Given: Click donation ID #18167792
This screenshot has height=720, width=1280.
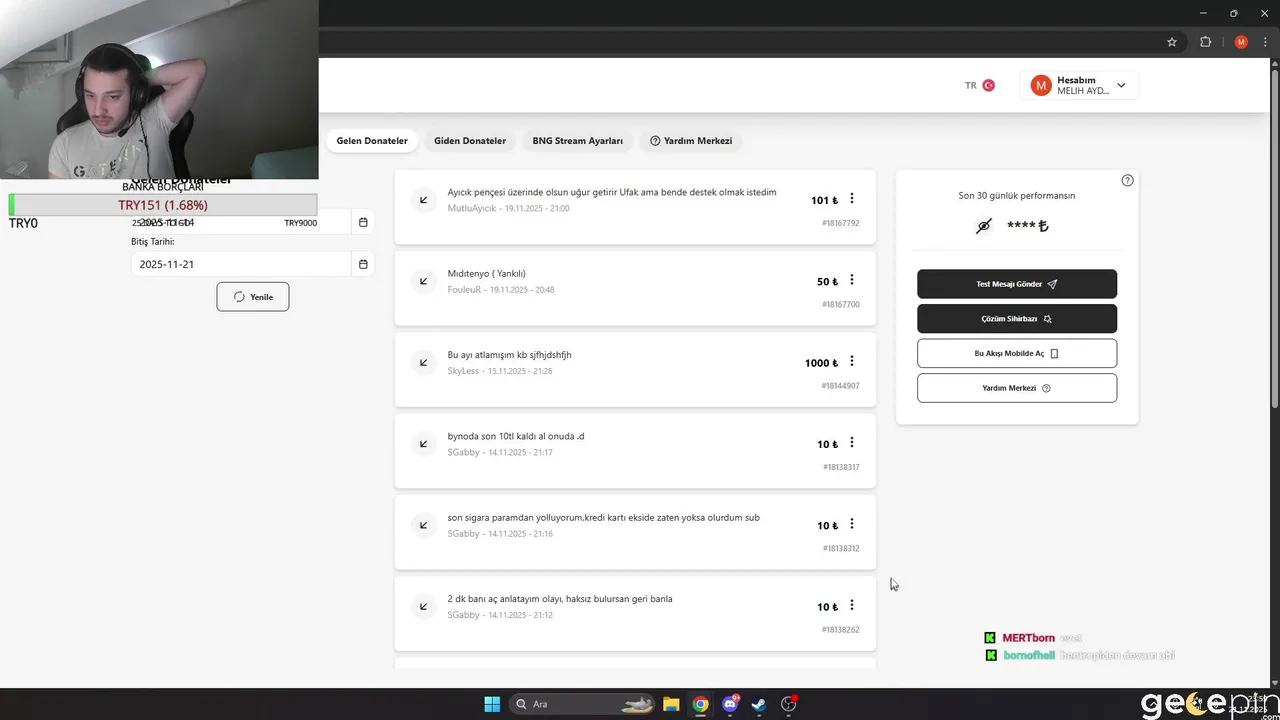Looking at the screenshot, I should 841,223.
